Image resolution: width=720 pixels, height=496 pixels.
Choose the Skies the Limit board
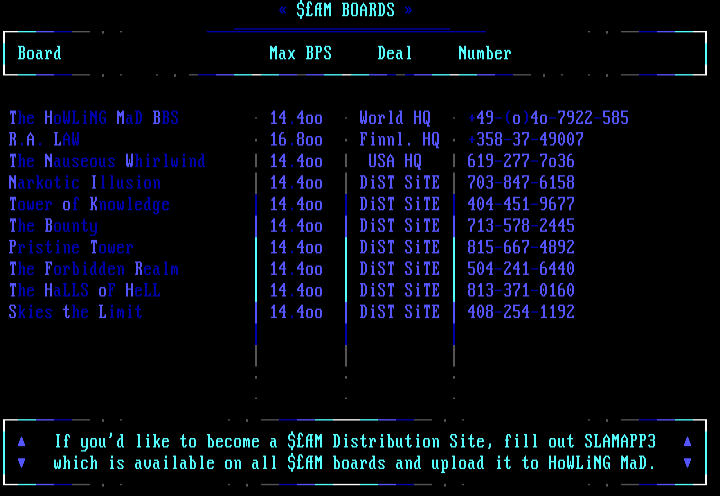(76, 312)
